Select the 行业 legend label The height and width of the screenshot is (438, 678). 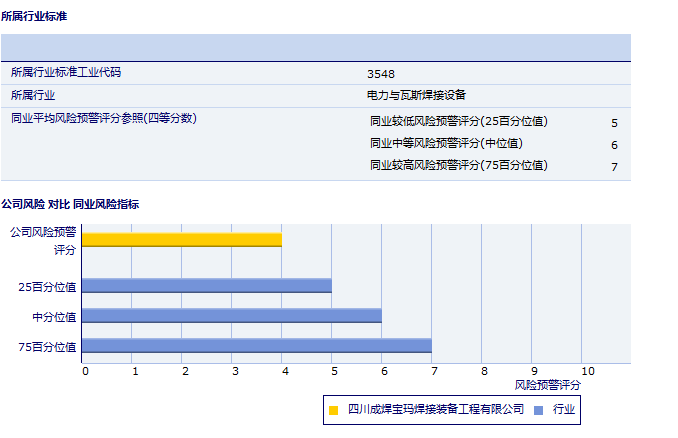pyautogui.click(x=564, y=409)
